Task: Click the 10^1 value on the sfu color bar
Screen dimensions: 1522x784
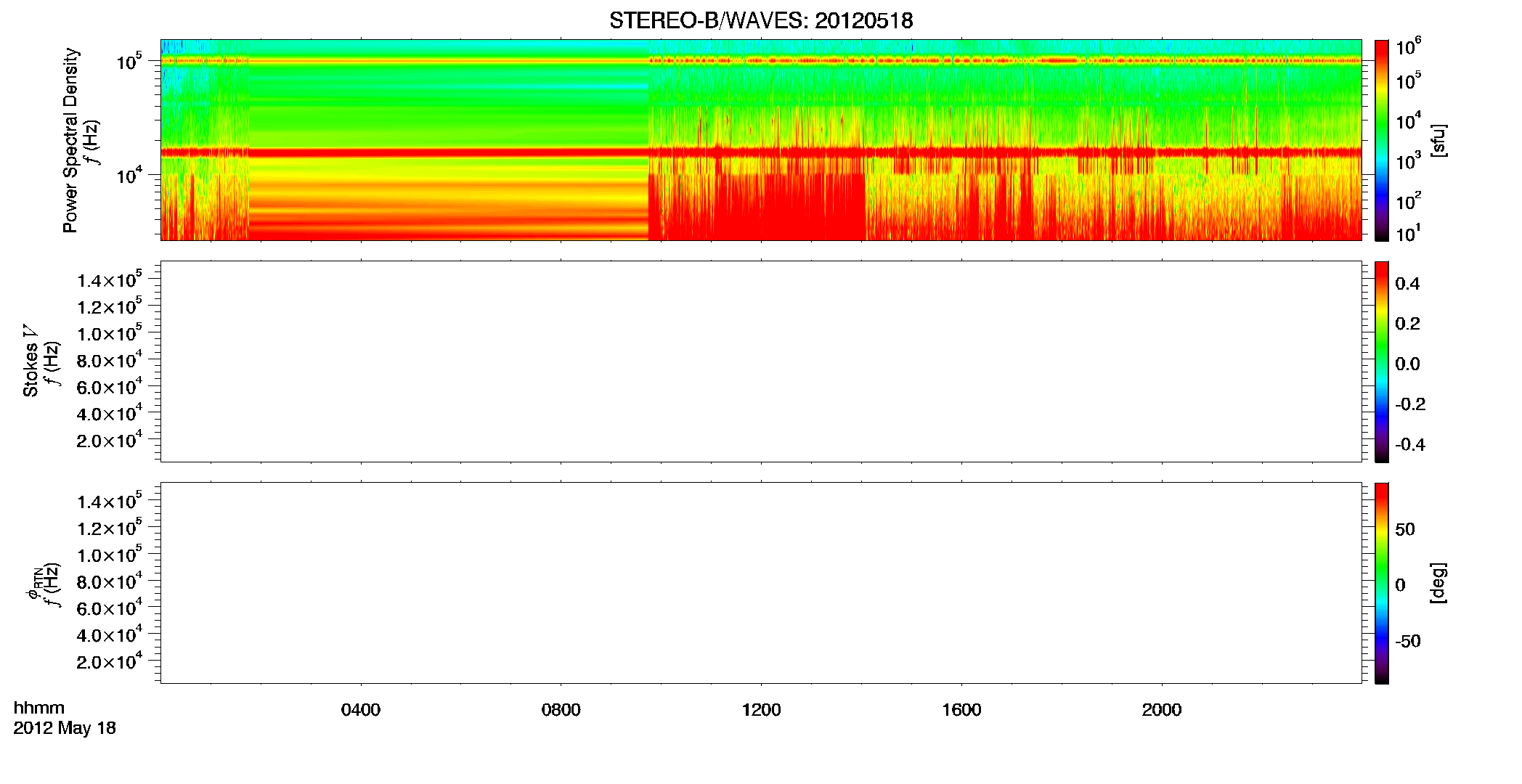Action: 1408,234
